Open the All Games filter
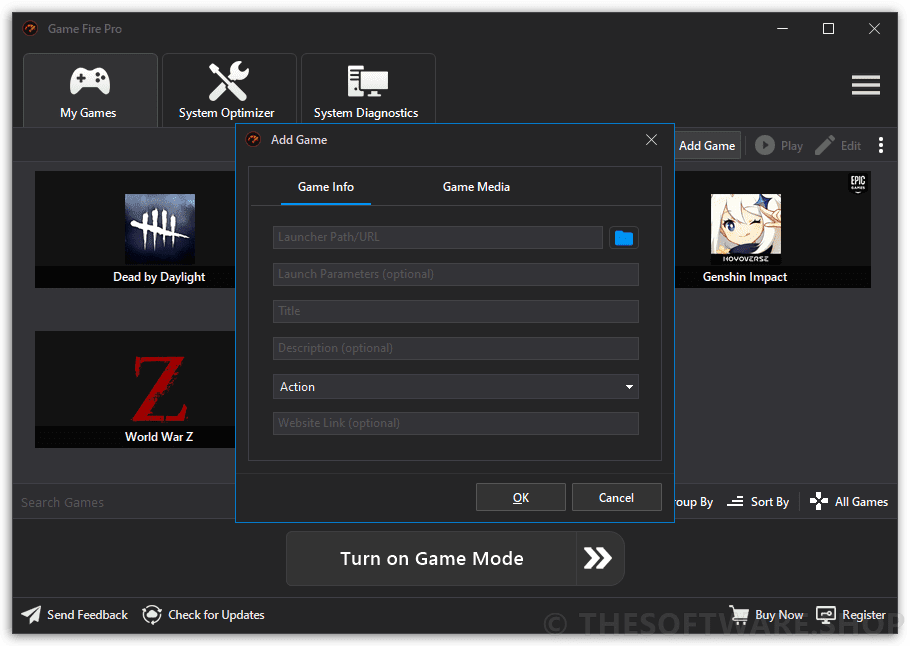Image resolution: width=910 pixels, height=646 pixels. [x=849, y=501]
